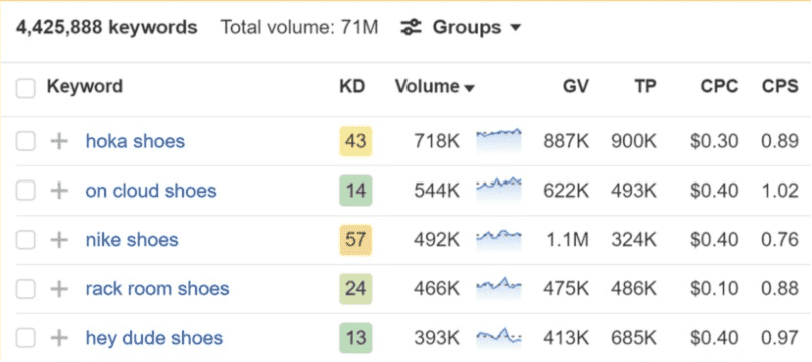The width and height of the screenshot is (812, 362).
Task: Click the plus icon beside hey dude shoes
Action: click(x=59, y=338)
